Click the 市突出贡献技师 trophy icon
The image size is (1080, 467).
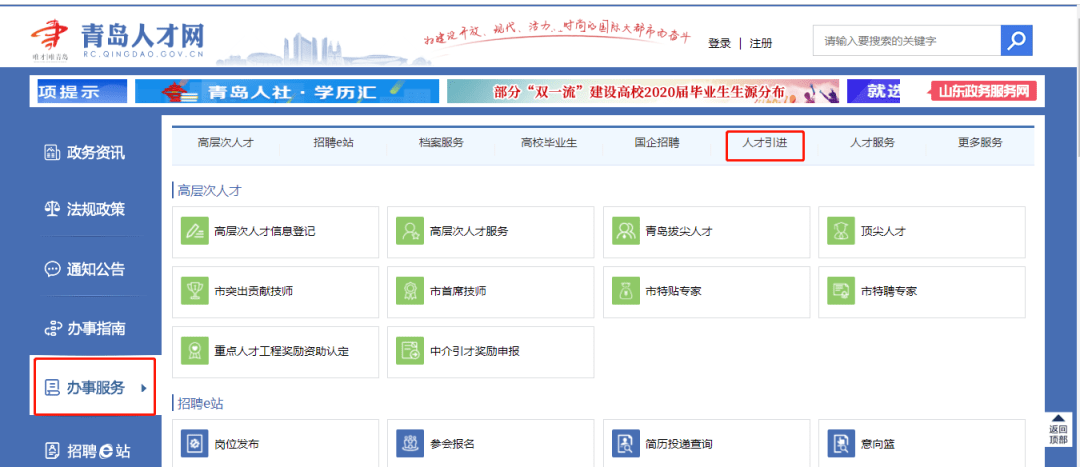tap(193, 291)
